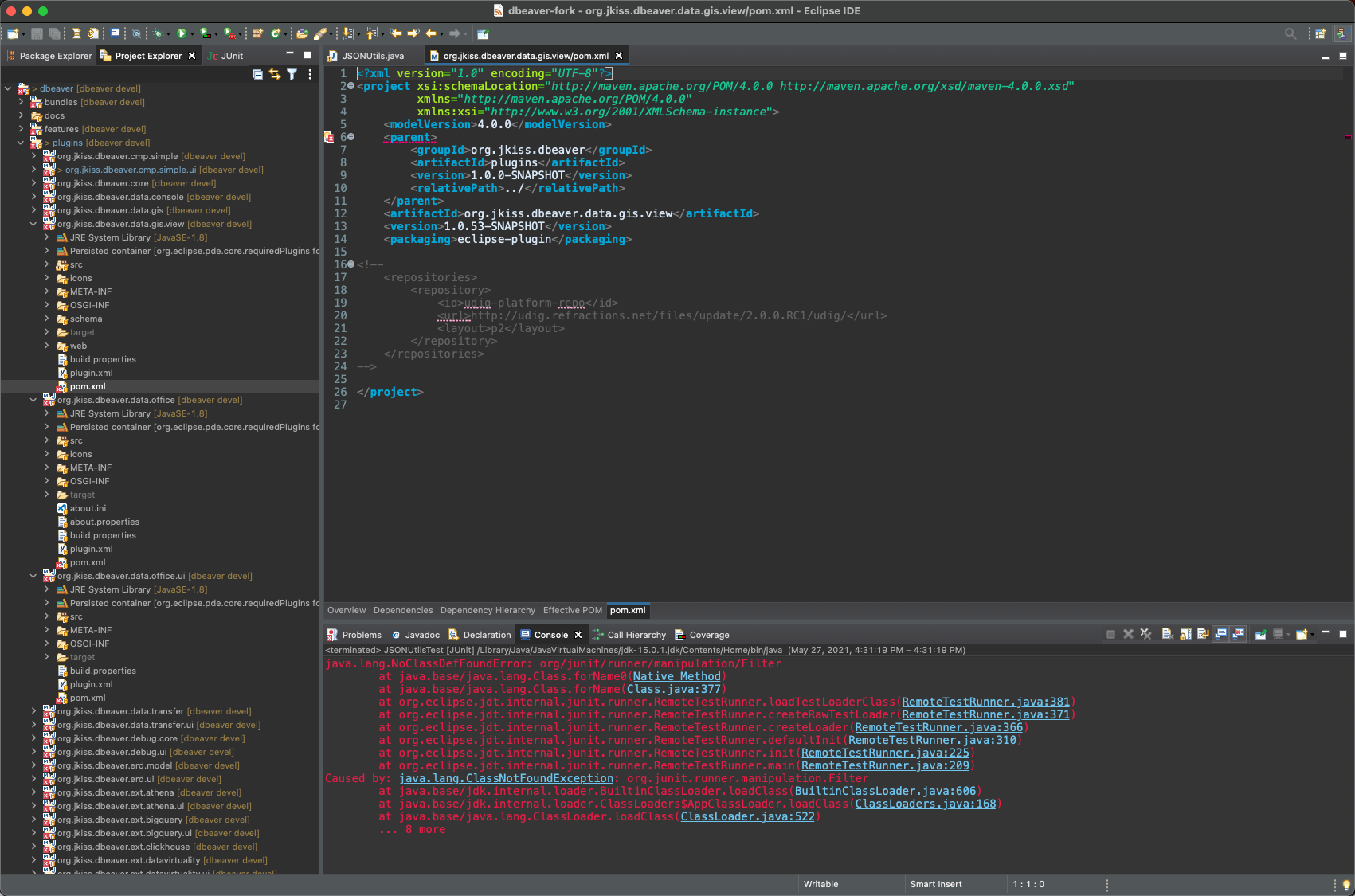Click the Display Selected Console monitor icon

[x=1278, y=634]
